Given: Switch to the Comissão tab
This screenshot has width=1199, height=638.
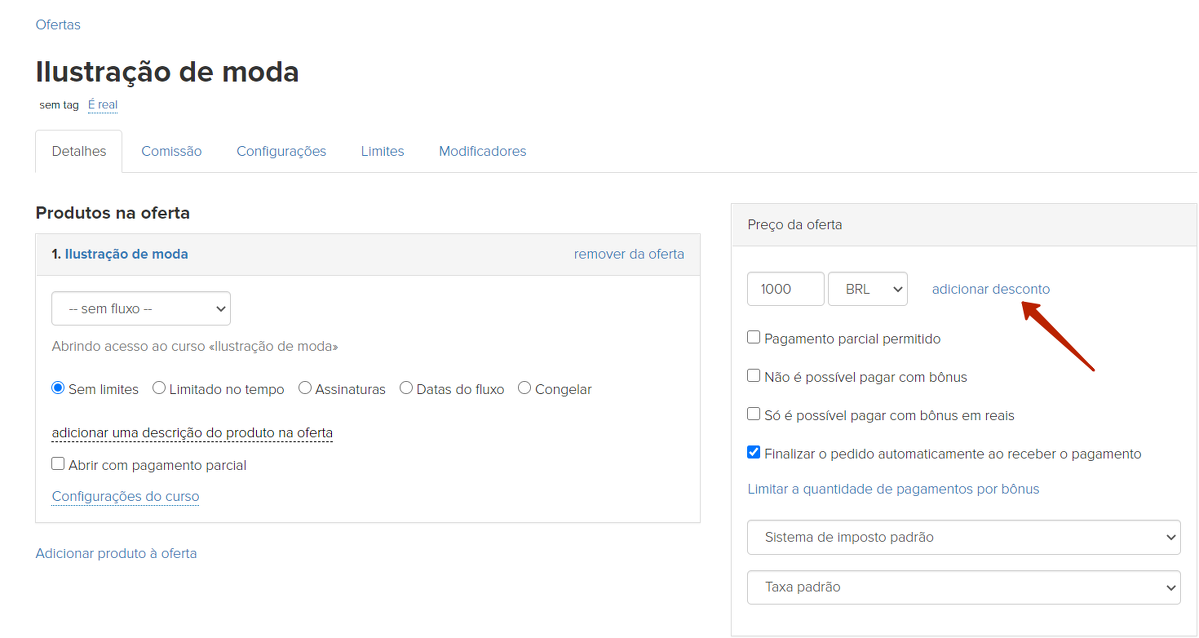Looking at the screenshot, I should click(x=171, y=151).
